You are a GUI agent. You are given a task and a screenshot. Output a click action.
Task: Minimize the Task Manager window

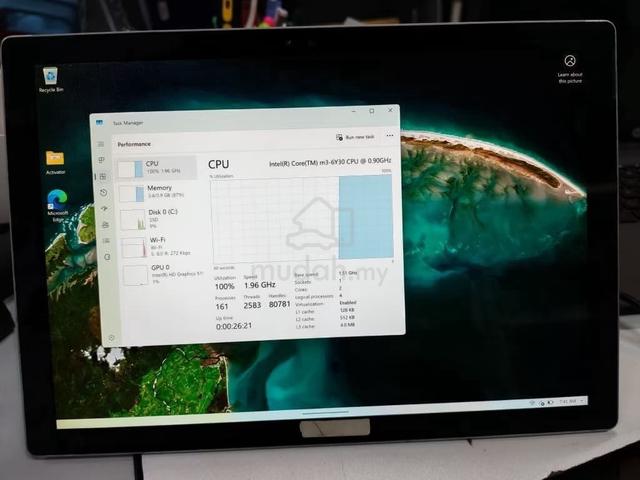click(354, 111)
